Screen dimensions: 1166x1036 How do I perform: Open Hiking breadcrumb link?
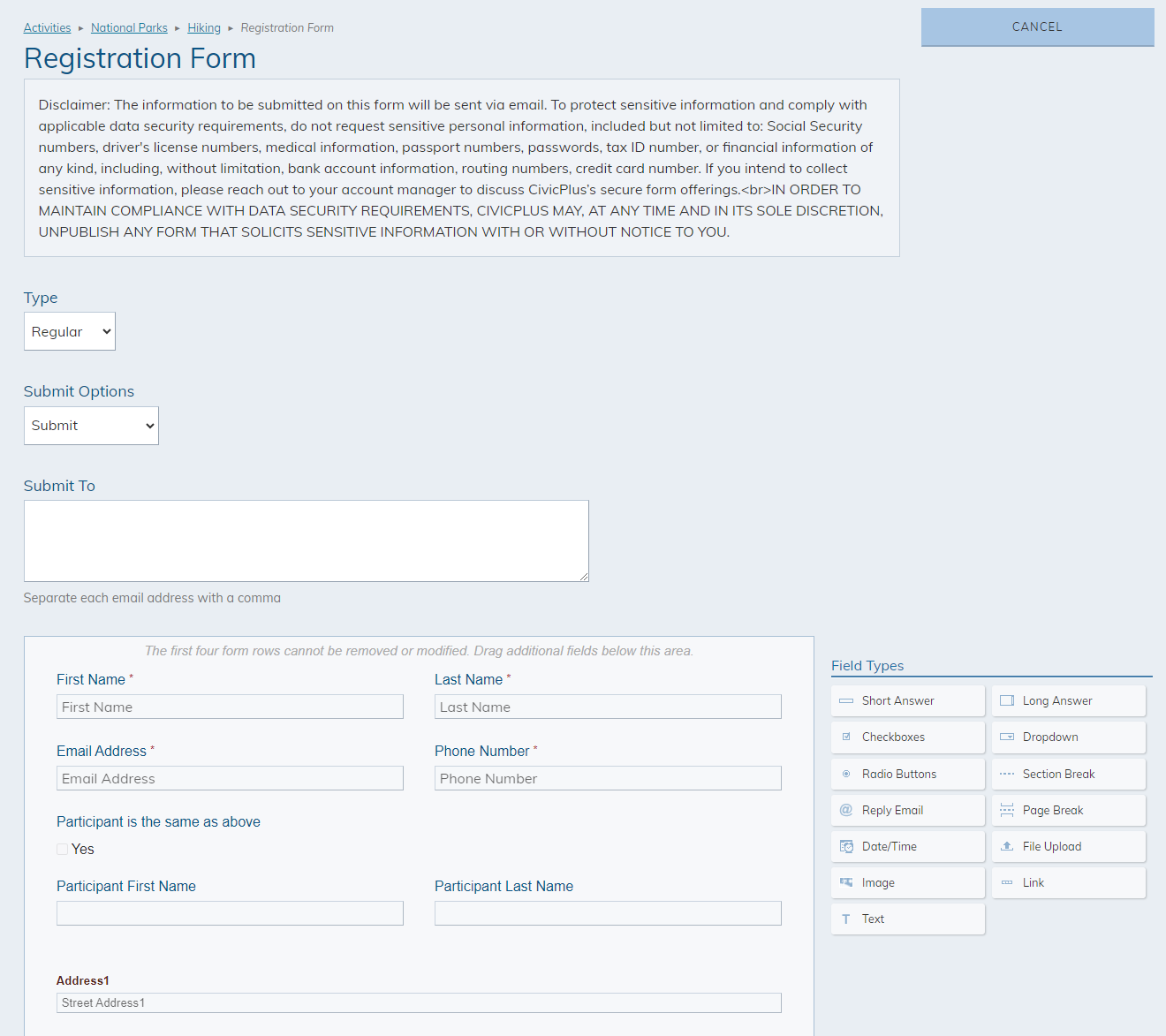204,27
